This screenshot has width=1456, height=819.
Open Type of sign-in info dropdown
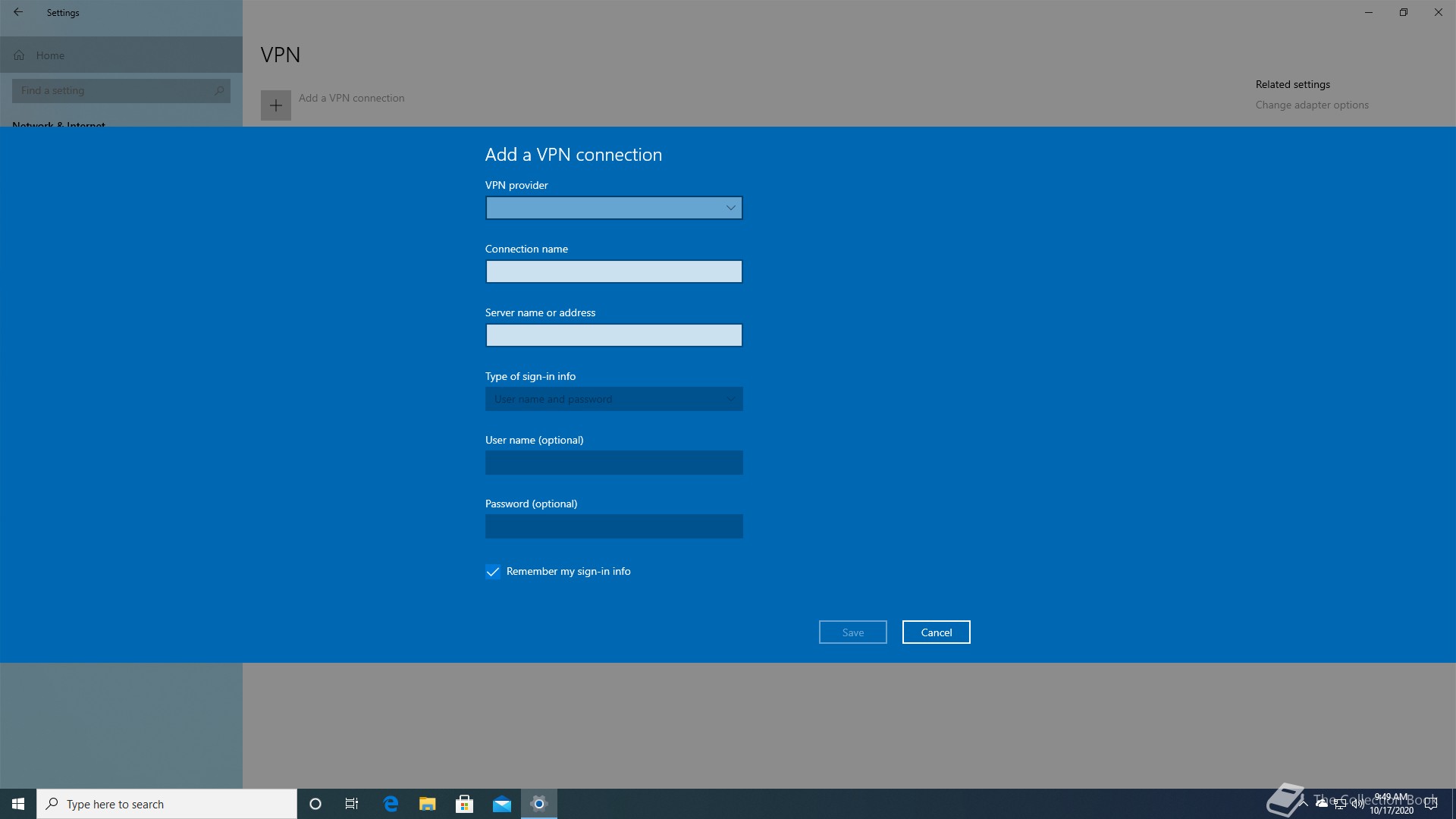point(613,399)
